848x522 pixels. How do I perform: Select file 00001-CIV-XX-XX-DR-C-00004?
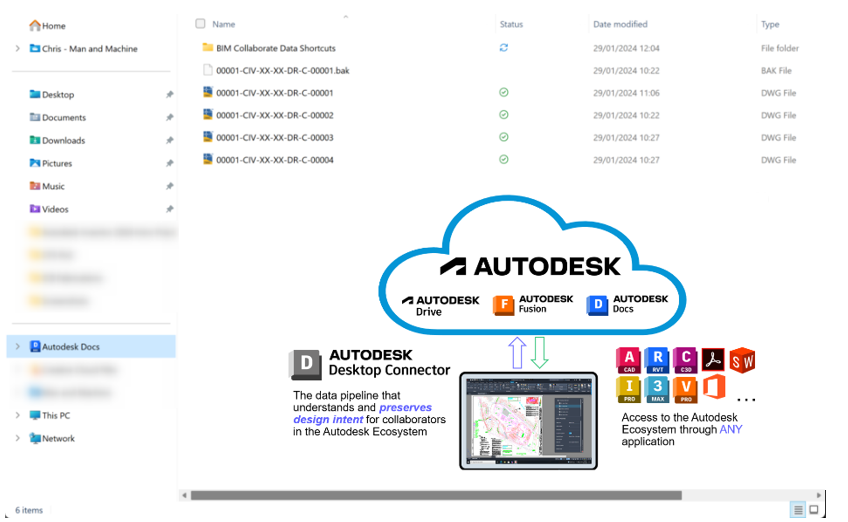click(x=275, y=160)
